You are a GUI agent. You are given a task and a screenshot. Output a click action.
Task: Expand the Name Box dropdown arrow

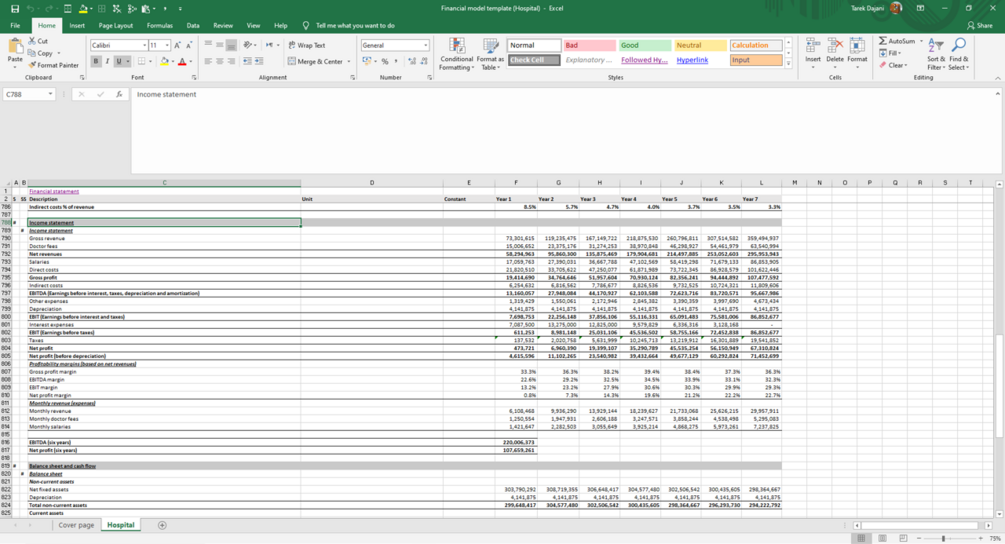(50, 94)
